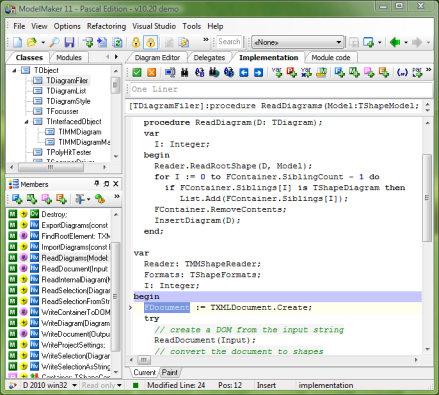The height and width of the screenshot is (395, 439).
Task: Click the TDiagramFiler class icon in tree
Action: (x=38, y=81)
